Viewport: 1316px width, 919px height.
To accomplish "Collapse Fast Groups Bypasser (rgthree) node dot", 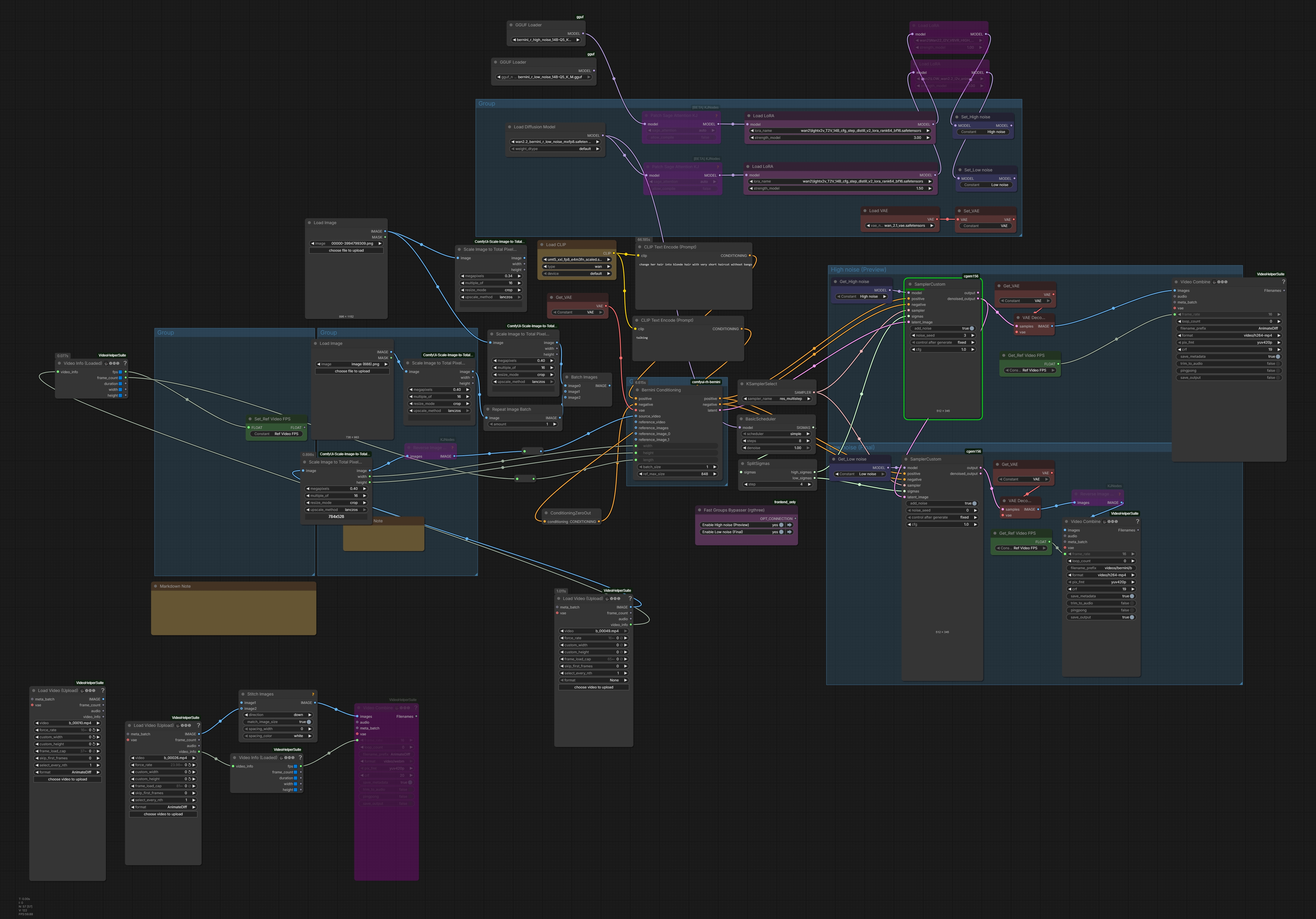I will pos(699,510).
